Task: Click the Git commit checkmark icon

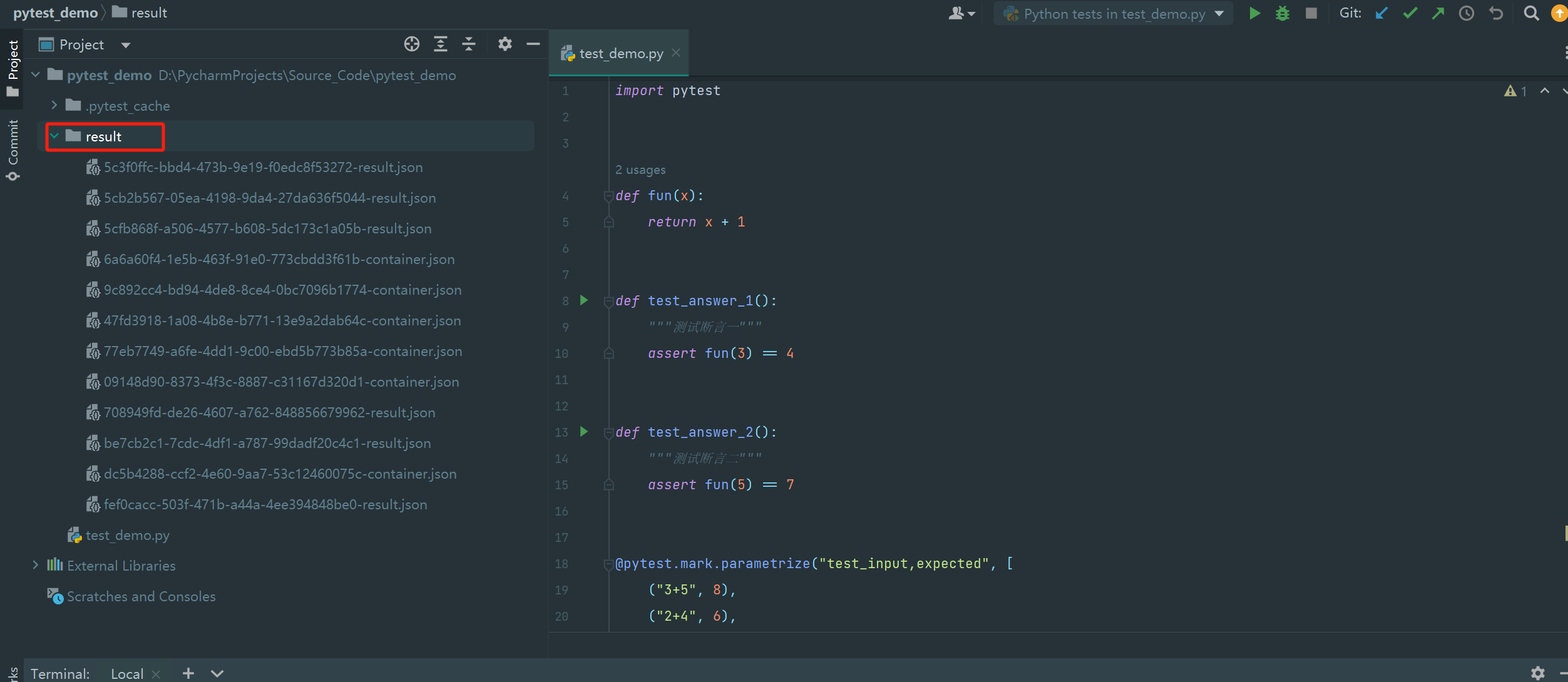Action: point(1410,13)
